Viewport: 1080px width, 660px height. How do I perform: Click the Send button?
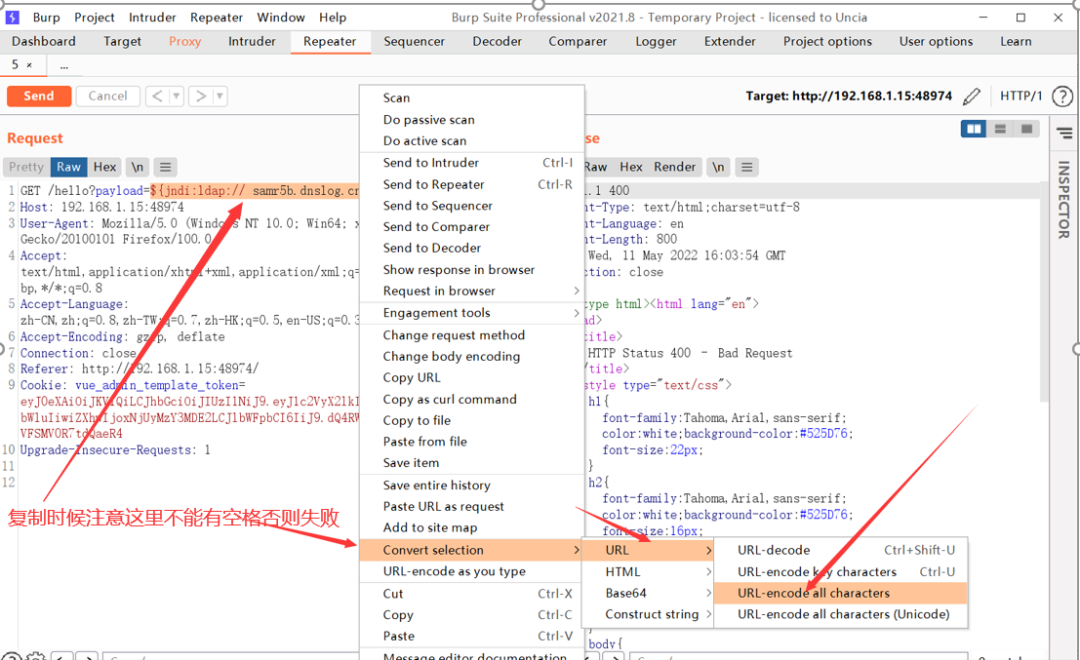pyautogui.click(x=39, y=96)
